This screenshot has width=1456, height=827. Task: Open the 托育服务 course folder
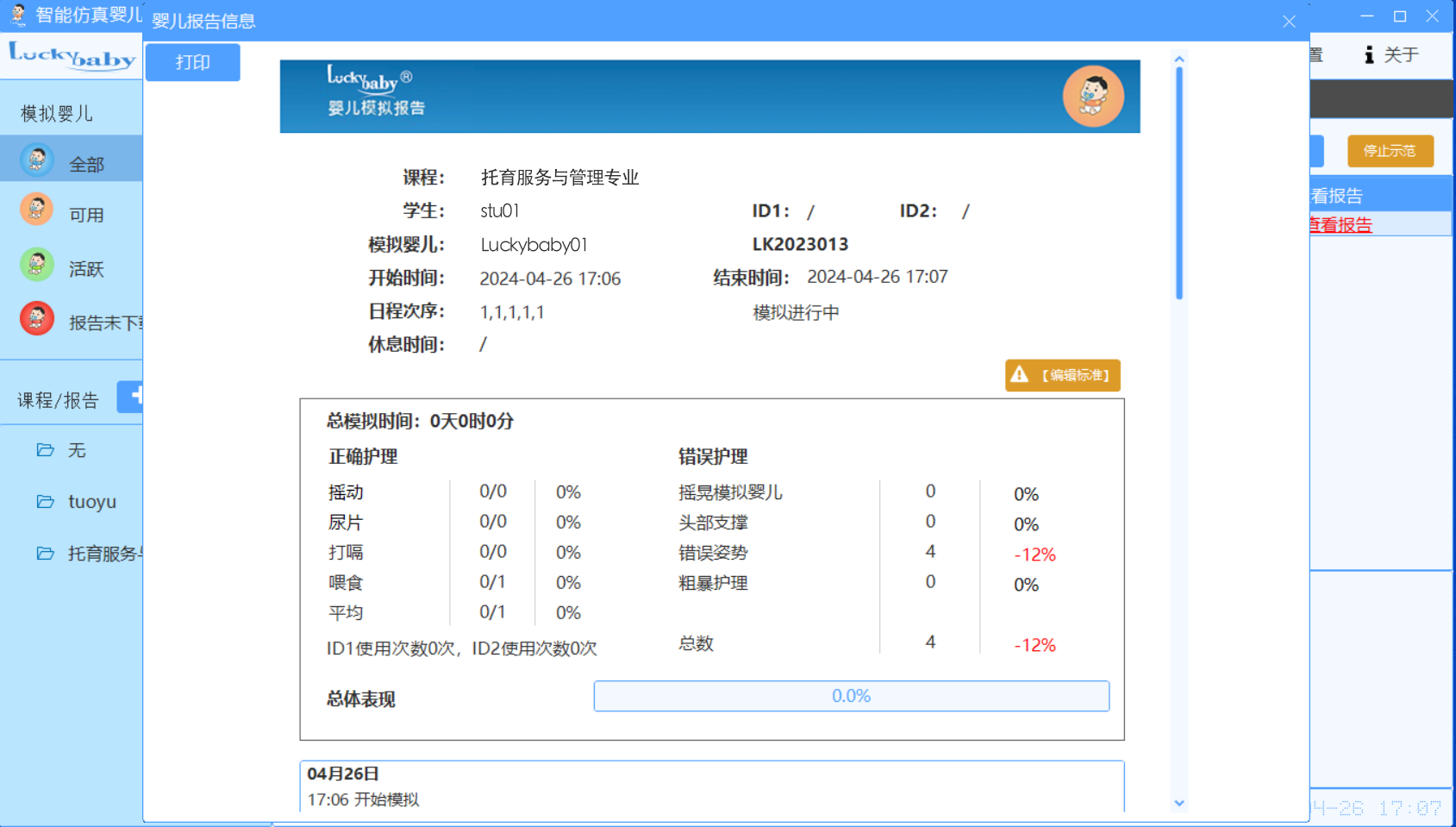46,554
